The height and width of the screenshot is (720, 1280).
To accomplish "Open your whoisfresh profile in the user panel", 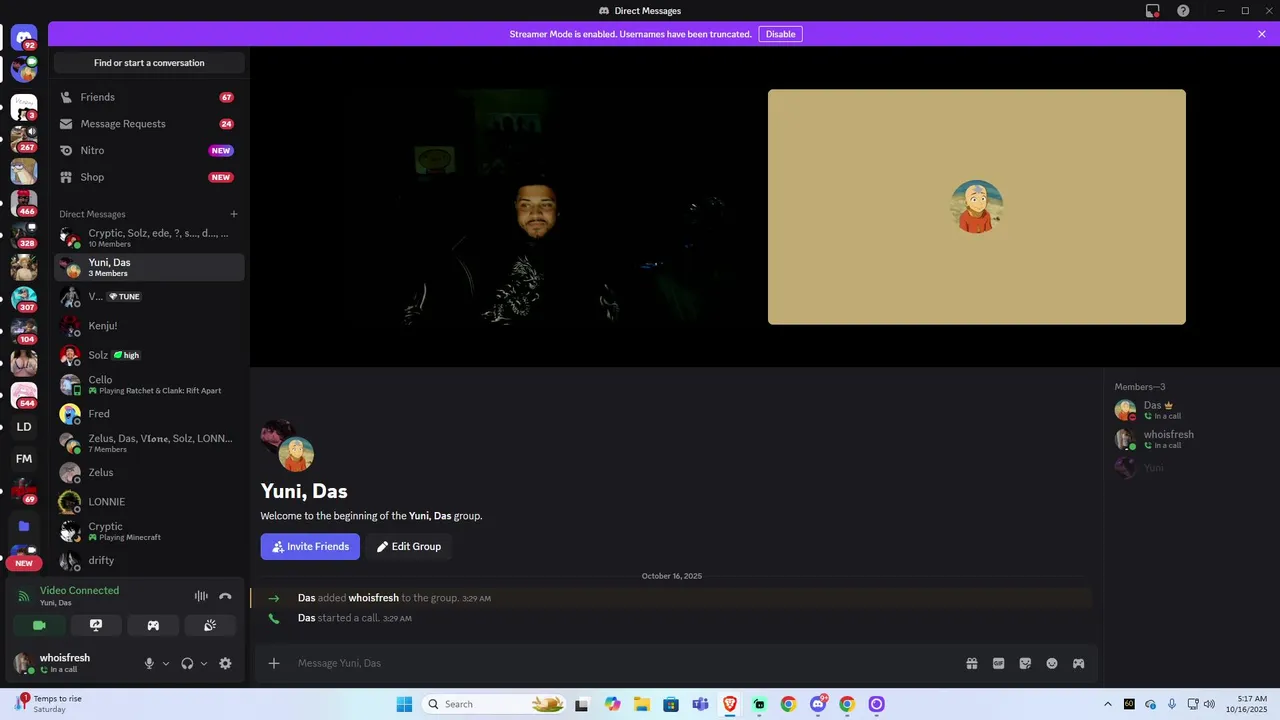I will coord(73,663).
